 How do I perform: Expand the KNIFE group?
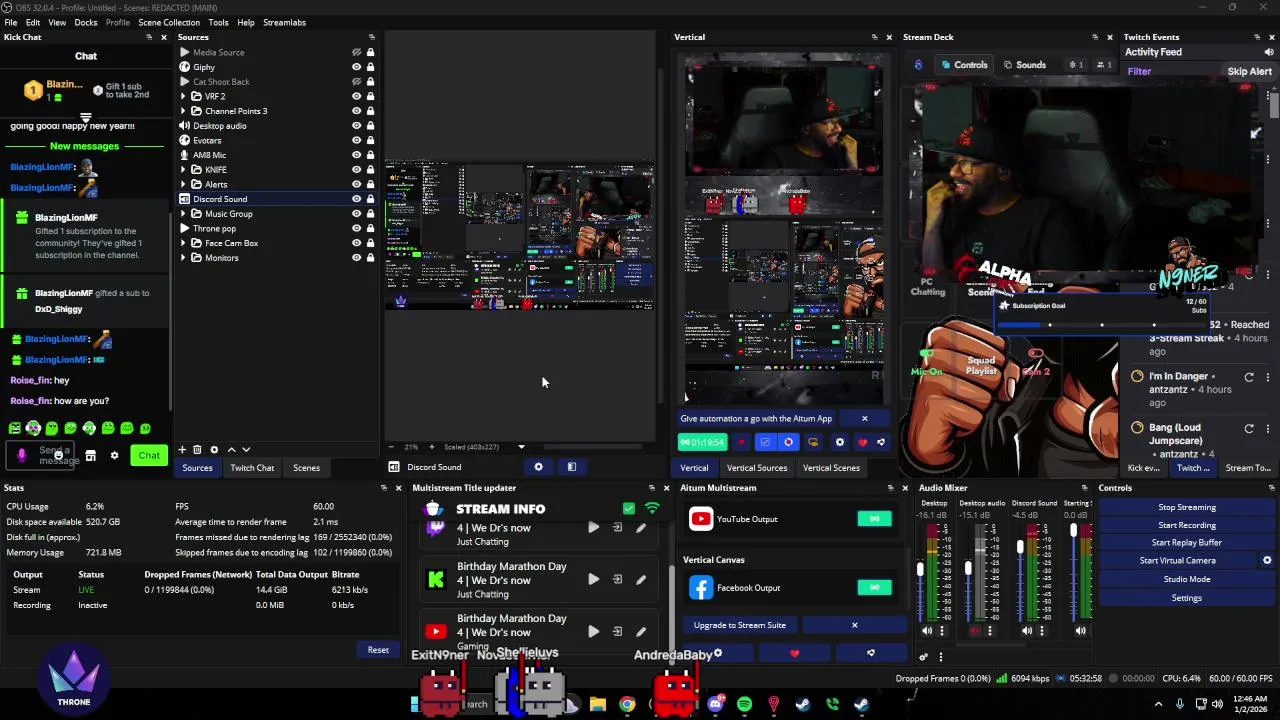click(x=184, y=170)
